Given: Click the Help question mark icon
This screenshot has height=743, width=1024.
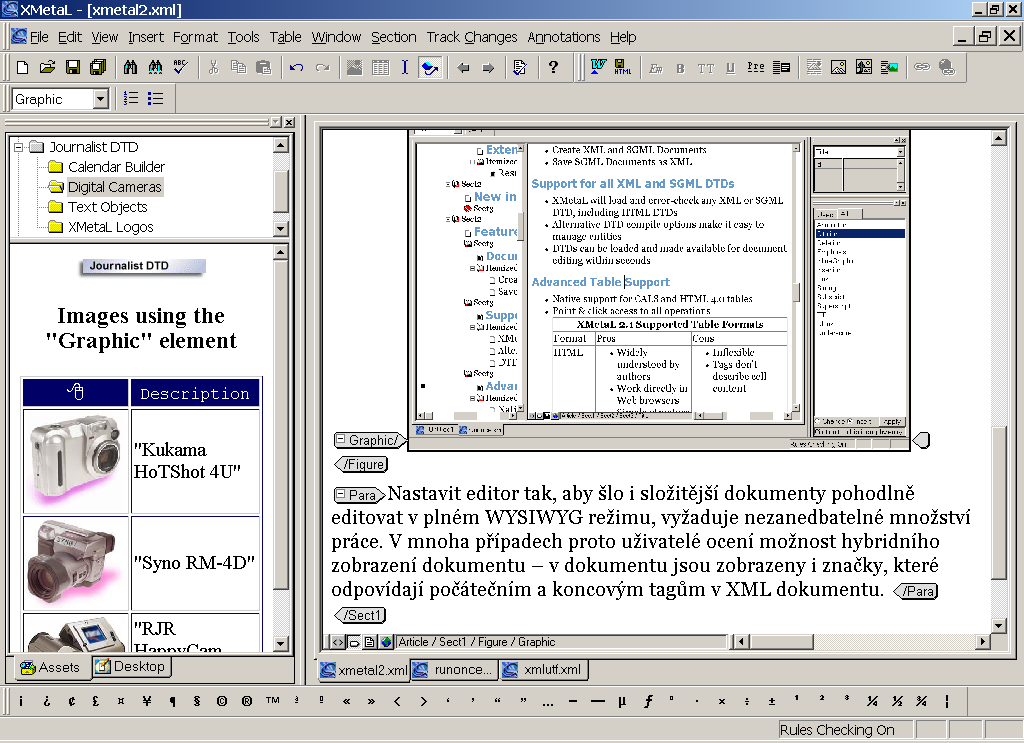Looking at the screenshot, I should 553,68.
